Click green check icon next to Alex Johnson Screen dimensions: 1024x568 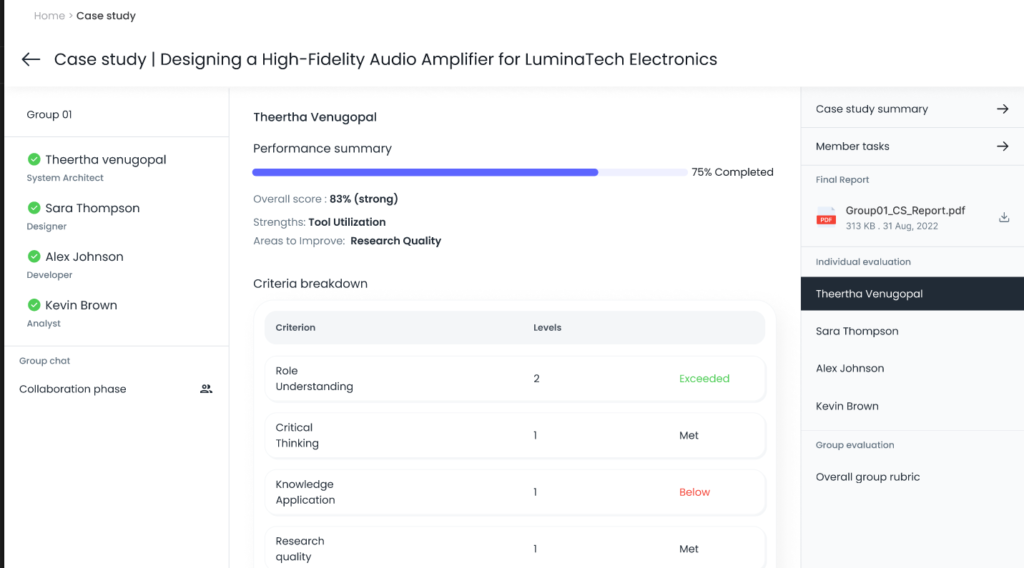coord(34,256)
